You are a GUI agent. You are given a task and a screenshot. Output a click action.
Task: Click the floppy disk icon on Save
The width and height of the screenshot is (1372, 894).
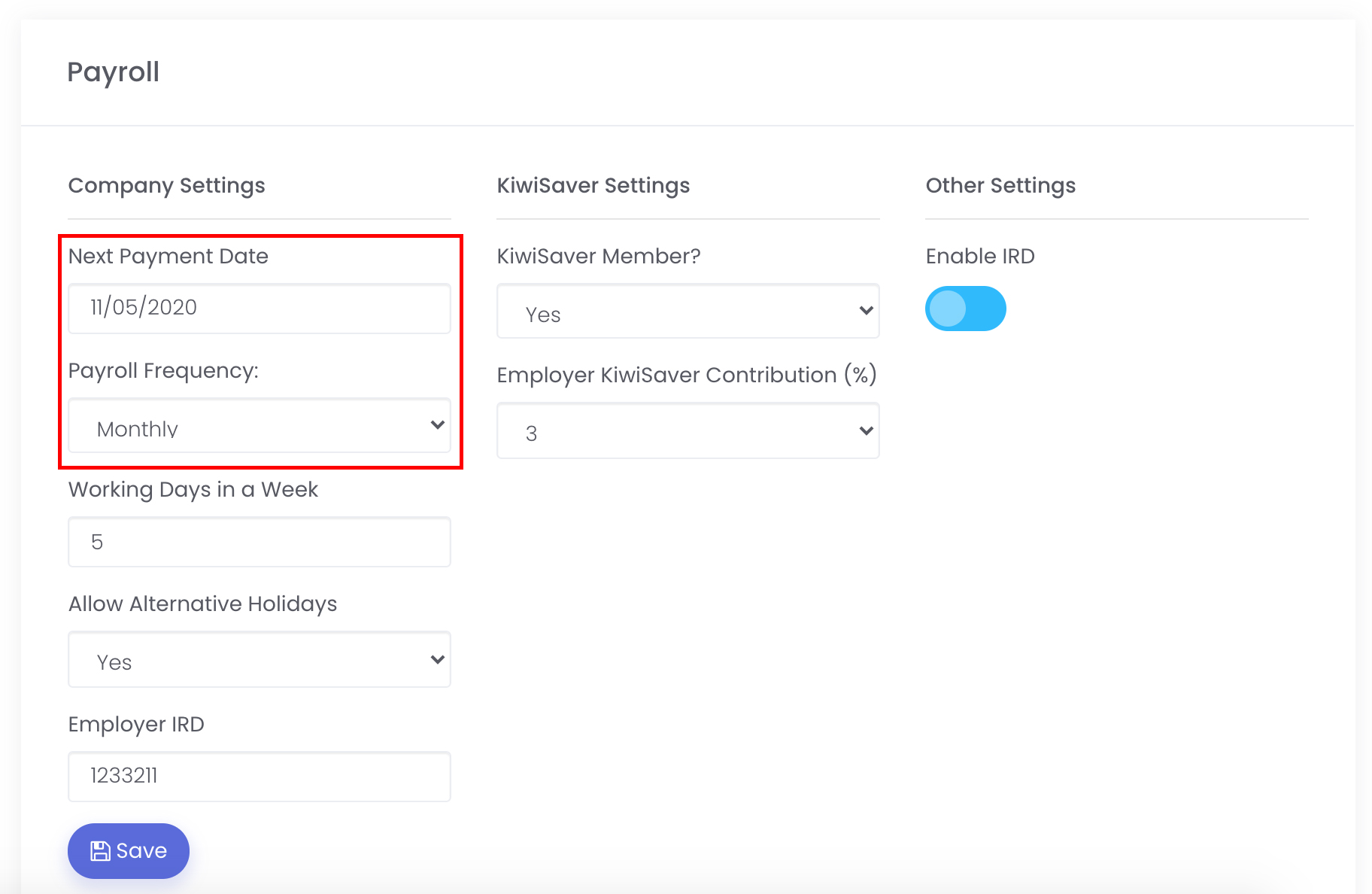[100, 851]
